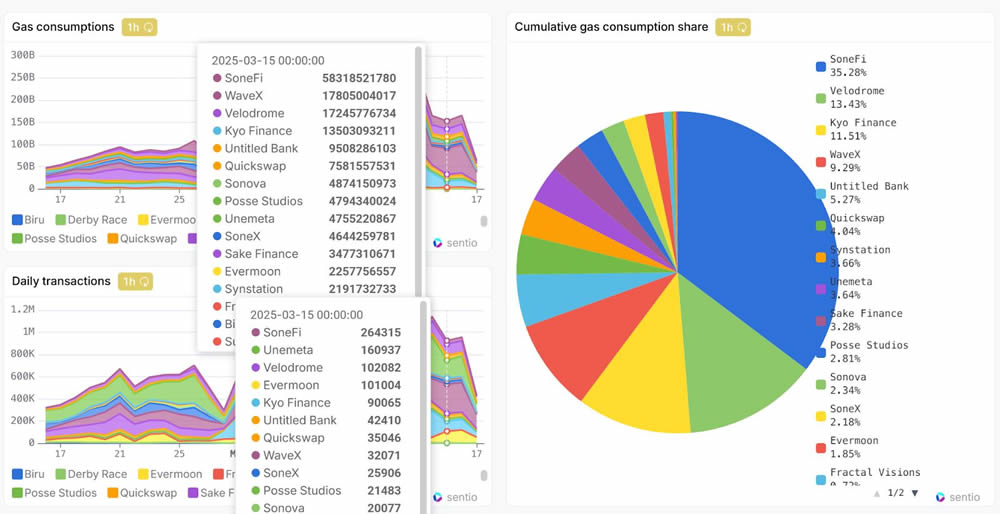Click the Gas consumptions tooltip scrollbar
Image resolution: width=1000 pixels, height=514 pixels.
[x=418, y=172]
